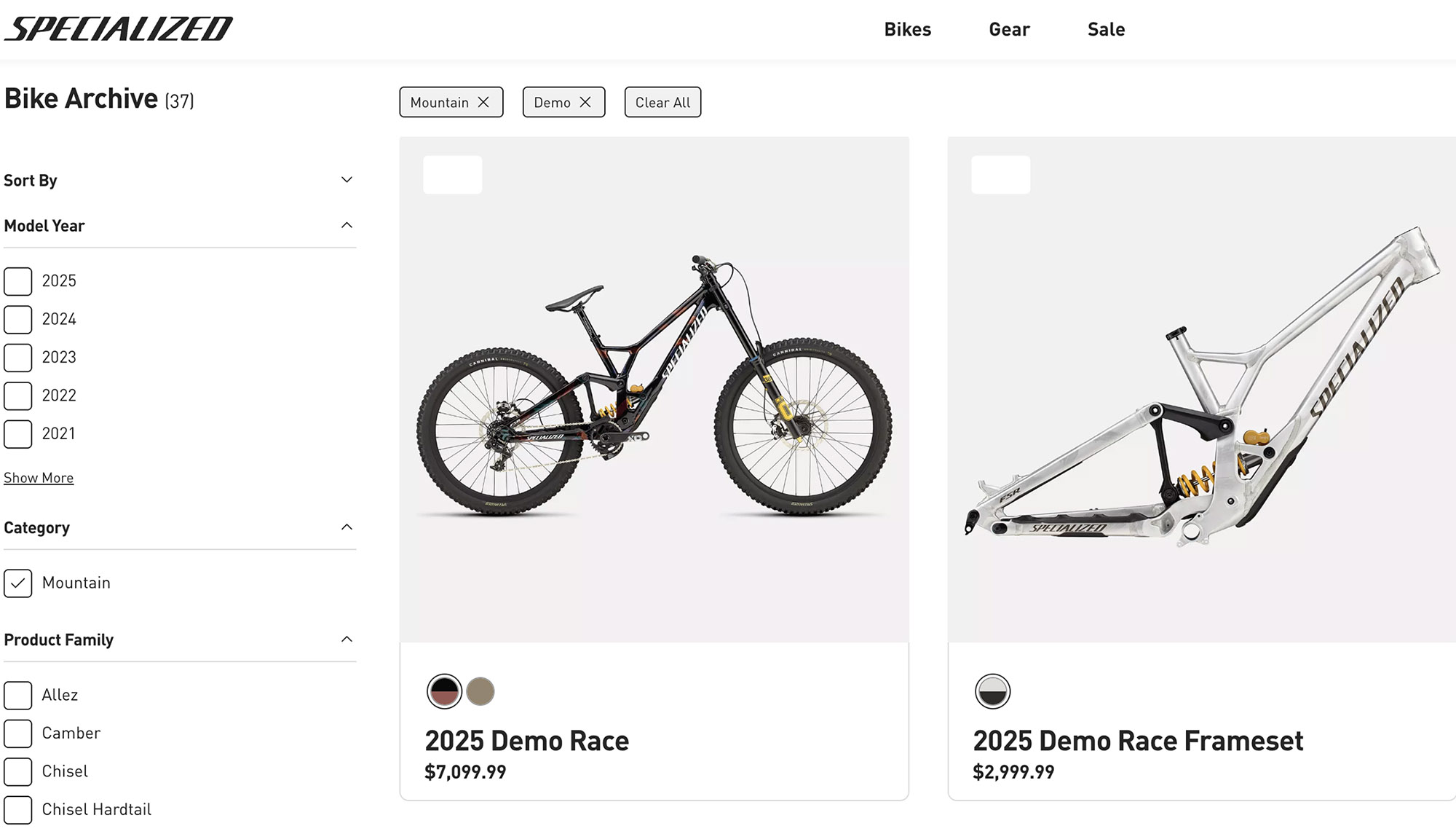Choose the tan color swatch for Demo Race

point(480,691)
